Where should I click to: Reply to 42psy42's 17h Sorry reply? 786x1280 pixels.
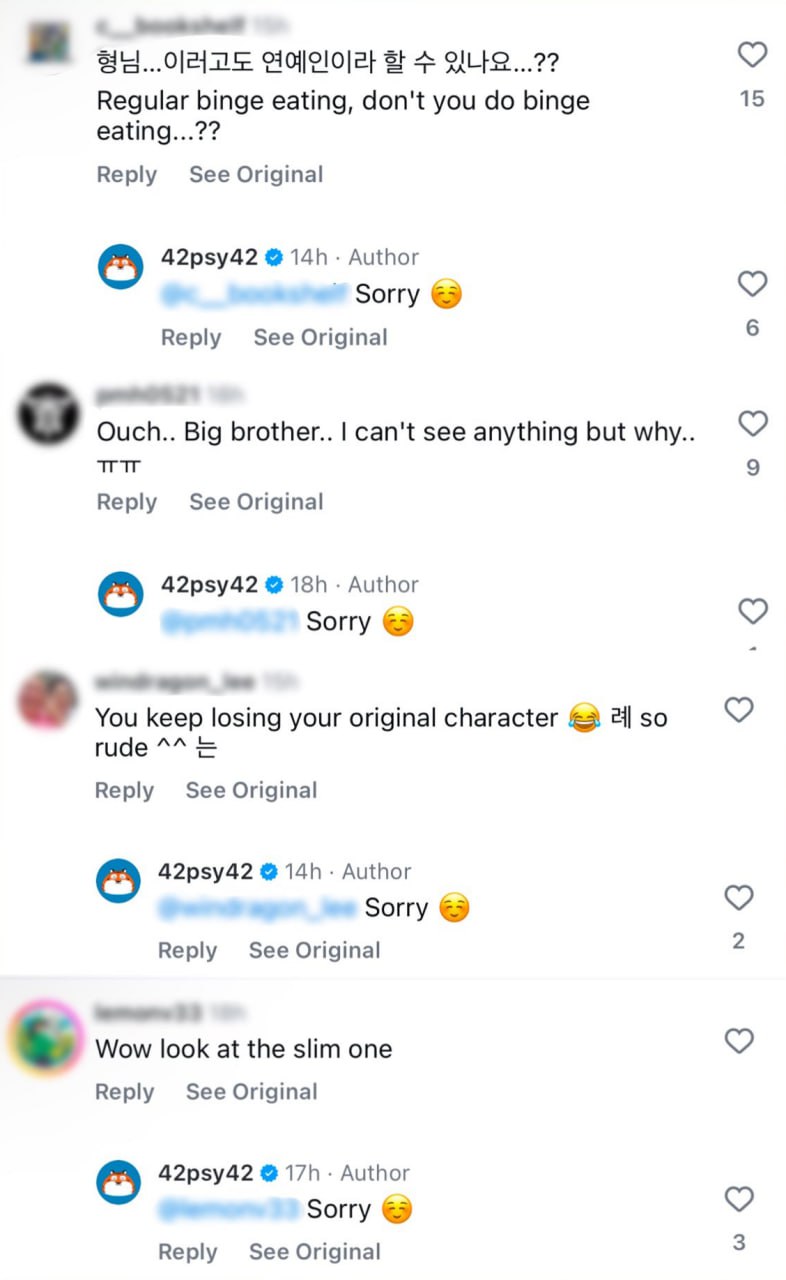pos(187,1252)
